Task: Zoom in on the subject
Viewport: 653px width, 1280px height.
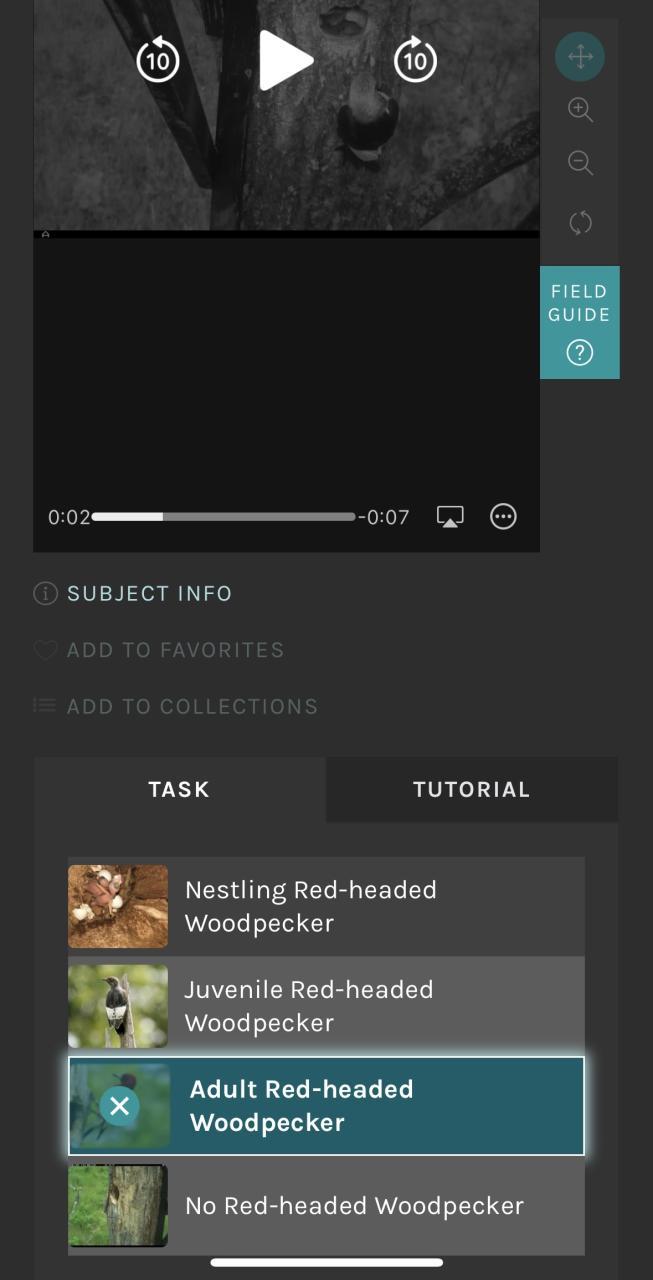Action: coord(580,110)
